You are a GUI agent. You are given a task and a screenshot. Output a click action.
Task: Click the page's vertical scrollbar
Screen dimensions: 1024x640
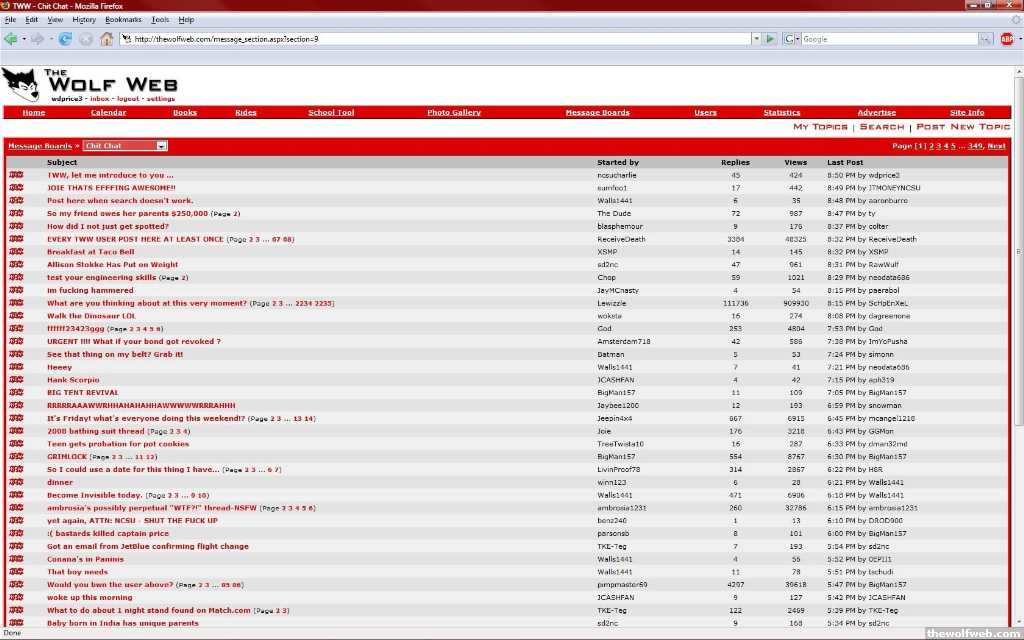click(x=1018, y=250)
